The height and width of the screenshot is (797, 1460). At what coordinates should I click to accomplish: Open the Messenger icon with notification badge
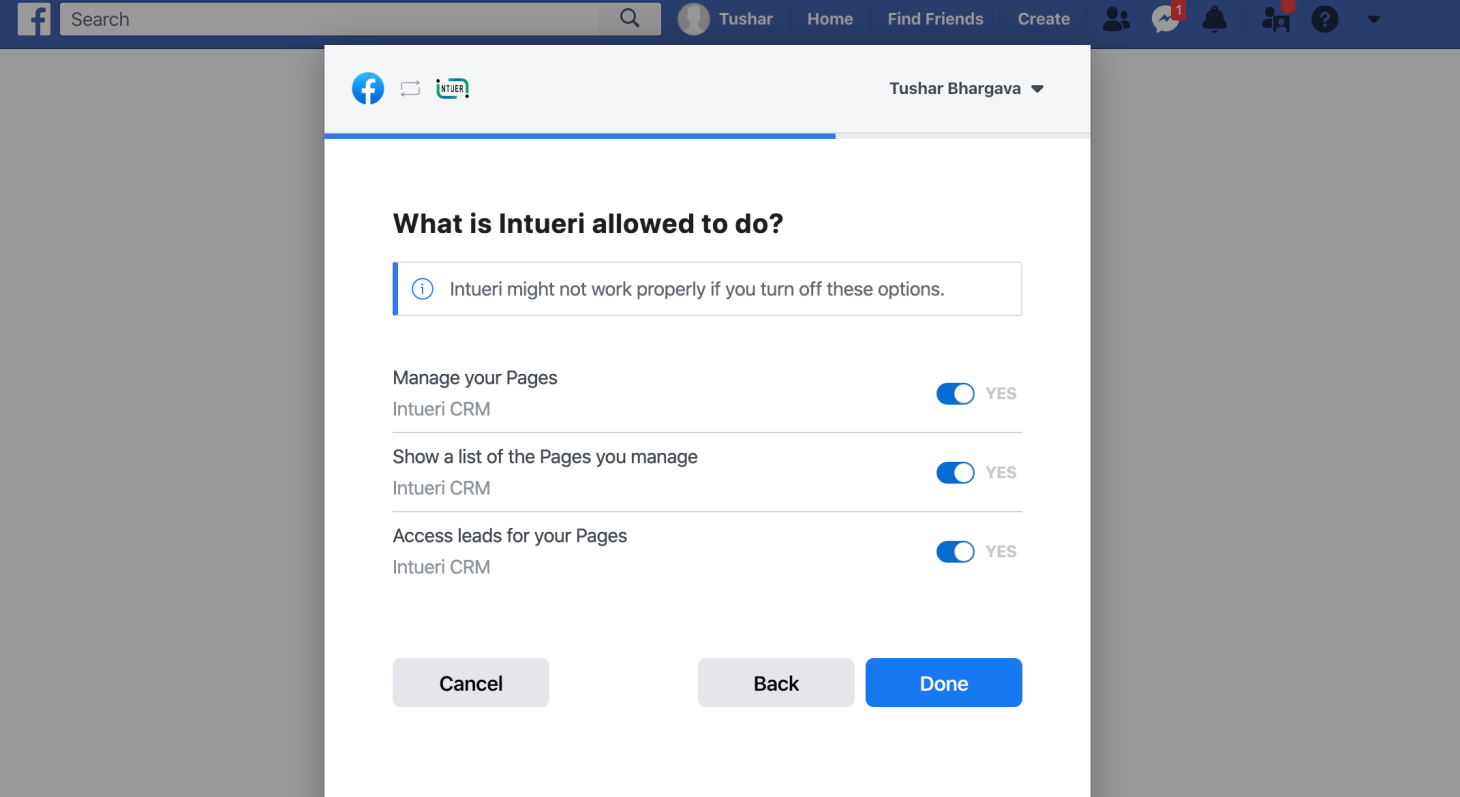point(1166,19)
